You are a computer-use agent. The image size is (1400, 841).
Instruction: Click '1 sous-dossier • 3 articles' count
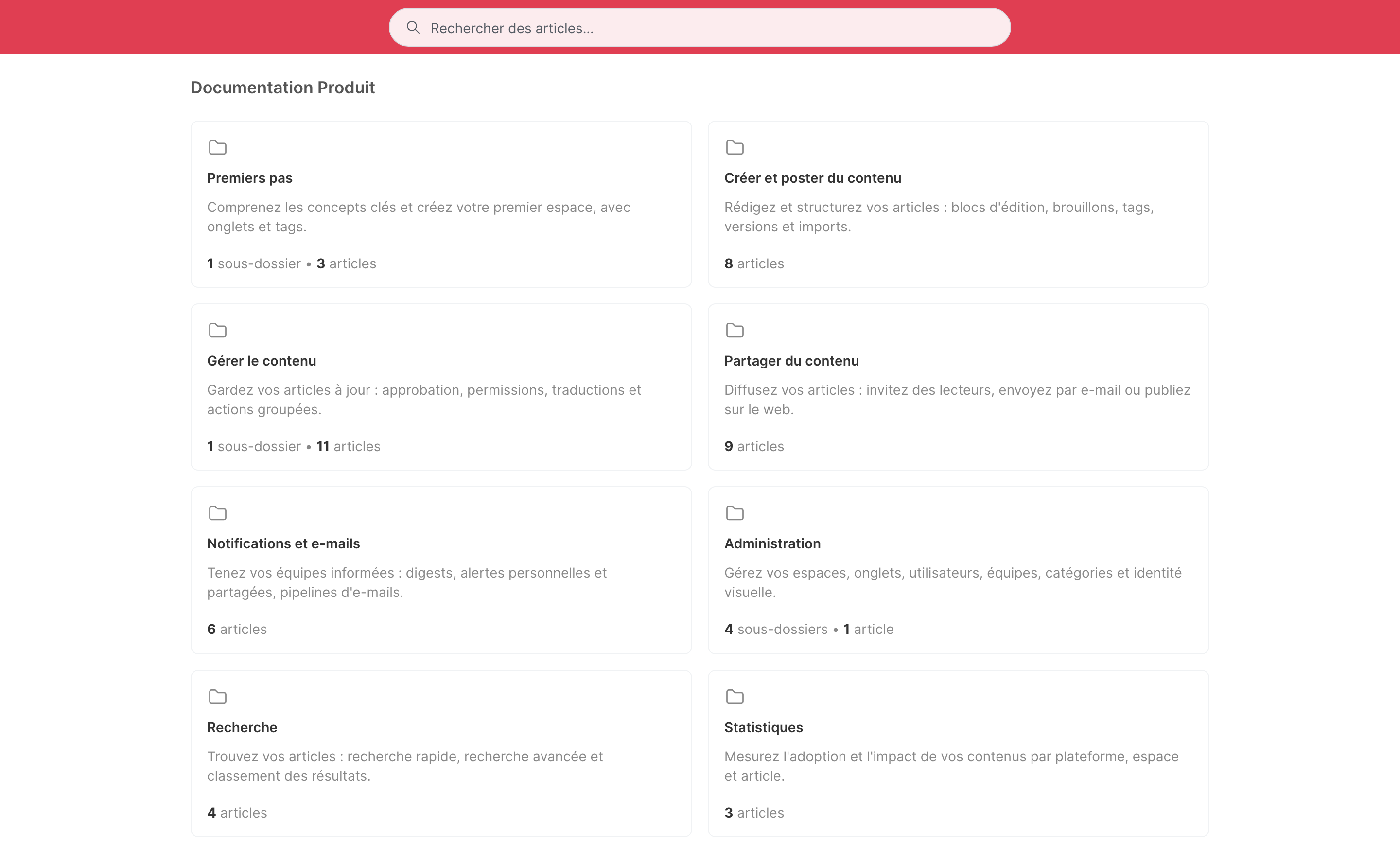(291, 264)
